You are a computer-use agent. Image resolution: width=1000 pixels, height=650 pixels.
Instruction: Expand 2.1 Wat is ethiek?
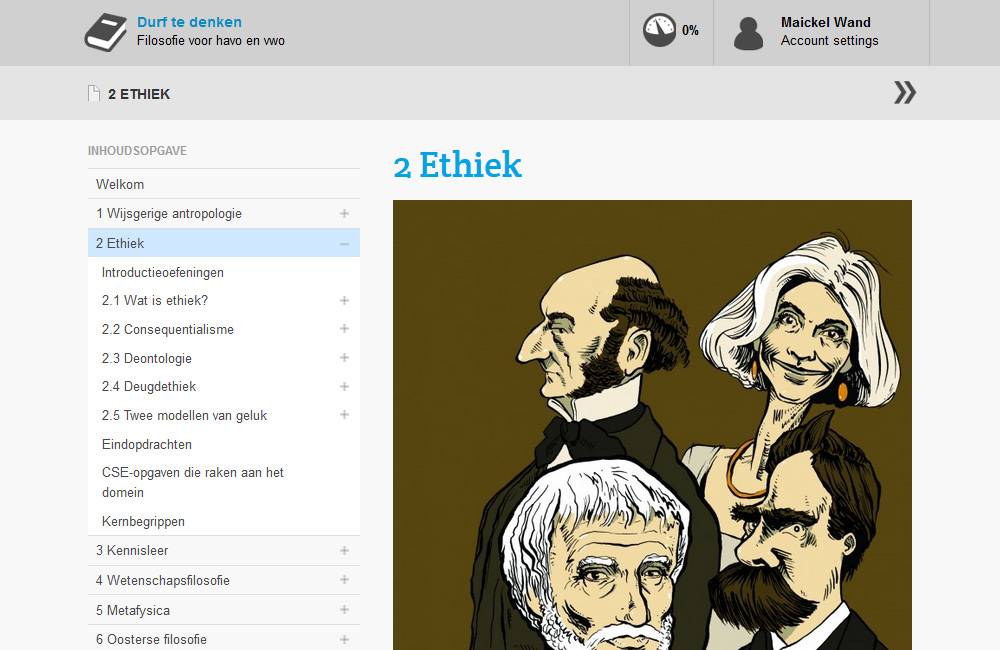coord(344,300)
